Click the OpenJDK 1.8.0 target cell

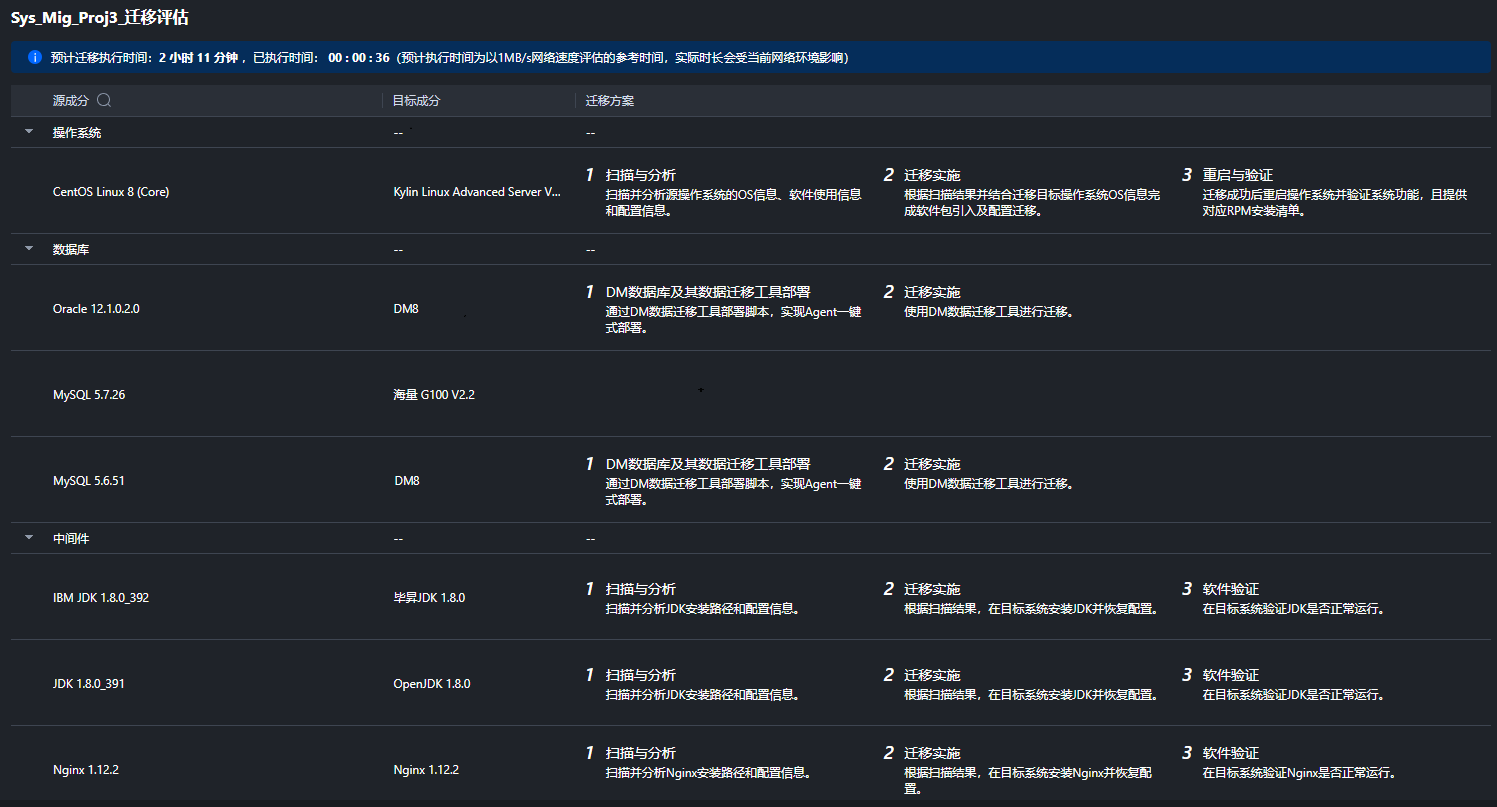pyautogui.click(x=432, y=684)
